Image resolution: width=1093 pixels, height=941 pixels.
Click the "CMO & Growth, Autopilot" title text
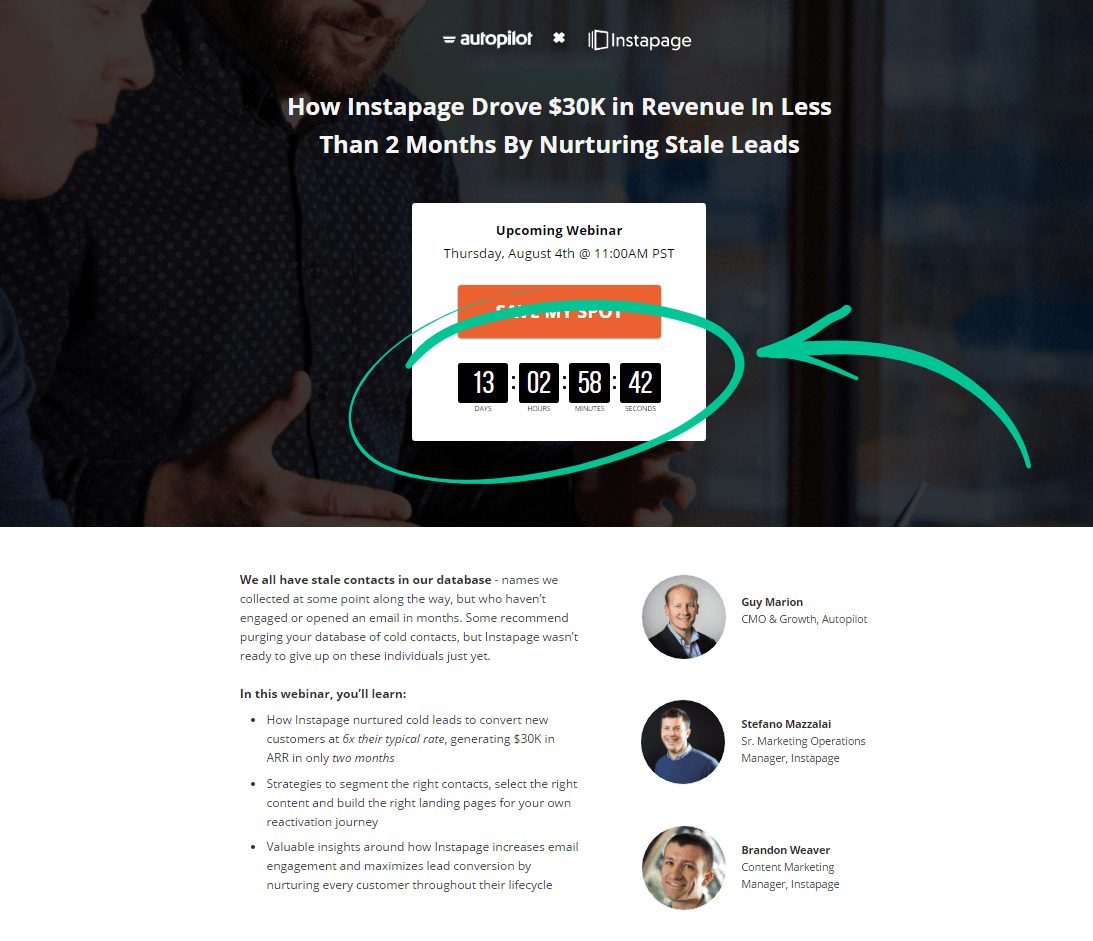point(804,619)
